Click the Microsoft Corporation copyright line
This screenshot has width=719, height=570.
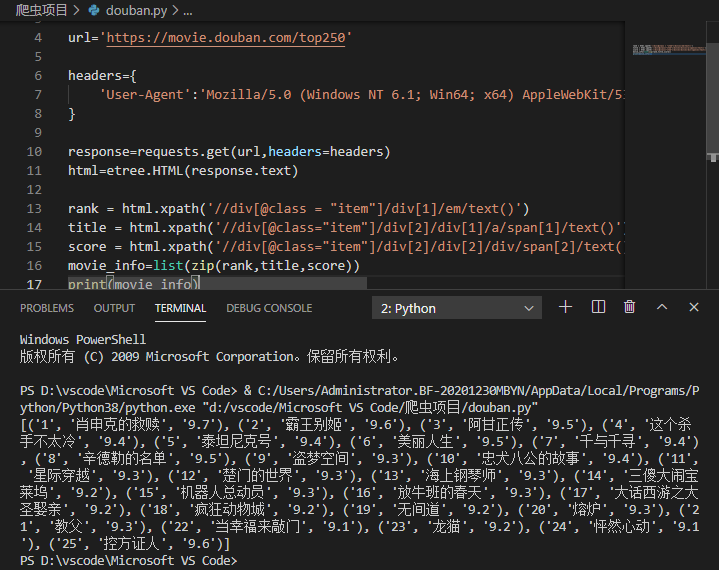pos(210,357)
